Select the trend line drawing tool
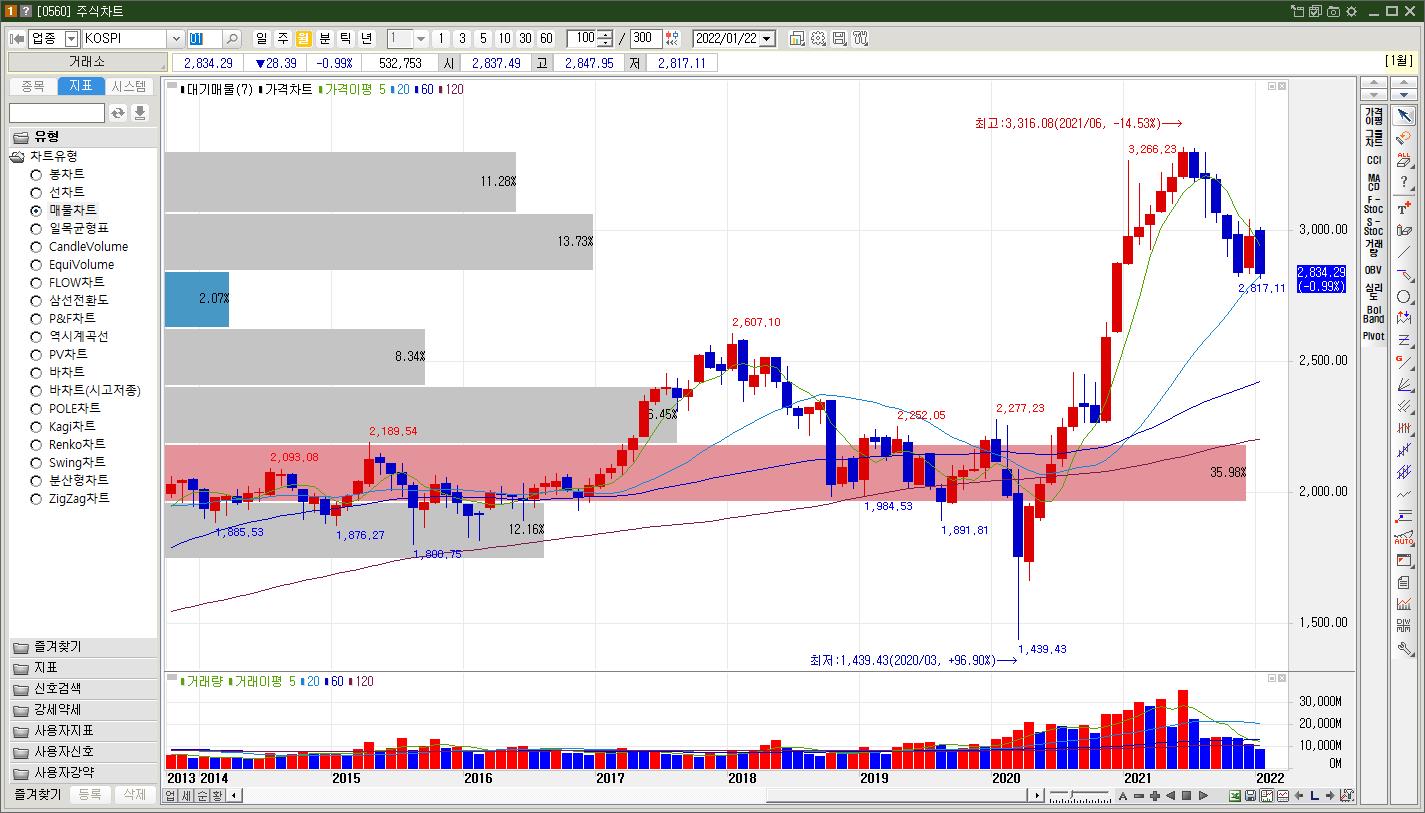Image resolution: width=1425 pixels, height=813 pixels. (1404, 251)
